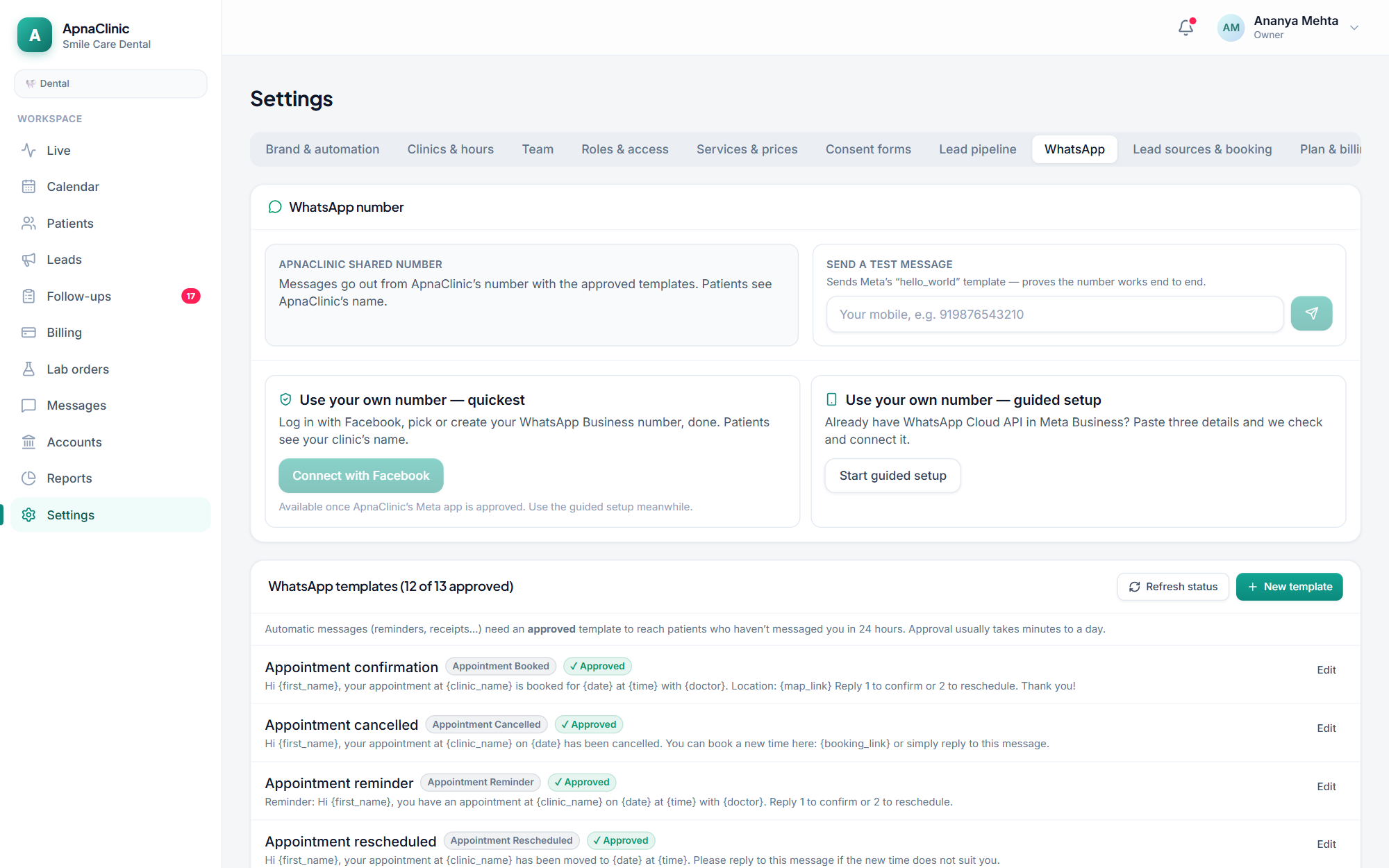Click the Appointment Cancelled tag
This screenshot has width=1389, height=868.
pyautogui.click(x=486, y=724)
